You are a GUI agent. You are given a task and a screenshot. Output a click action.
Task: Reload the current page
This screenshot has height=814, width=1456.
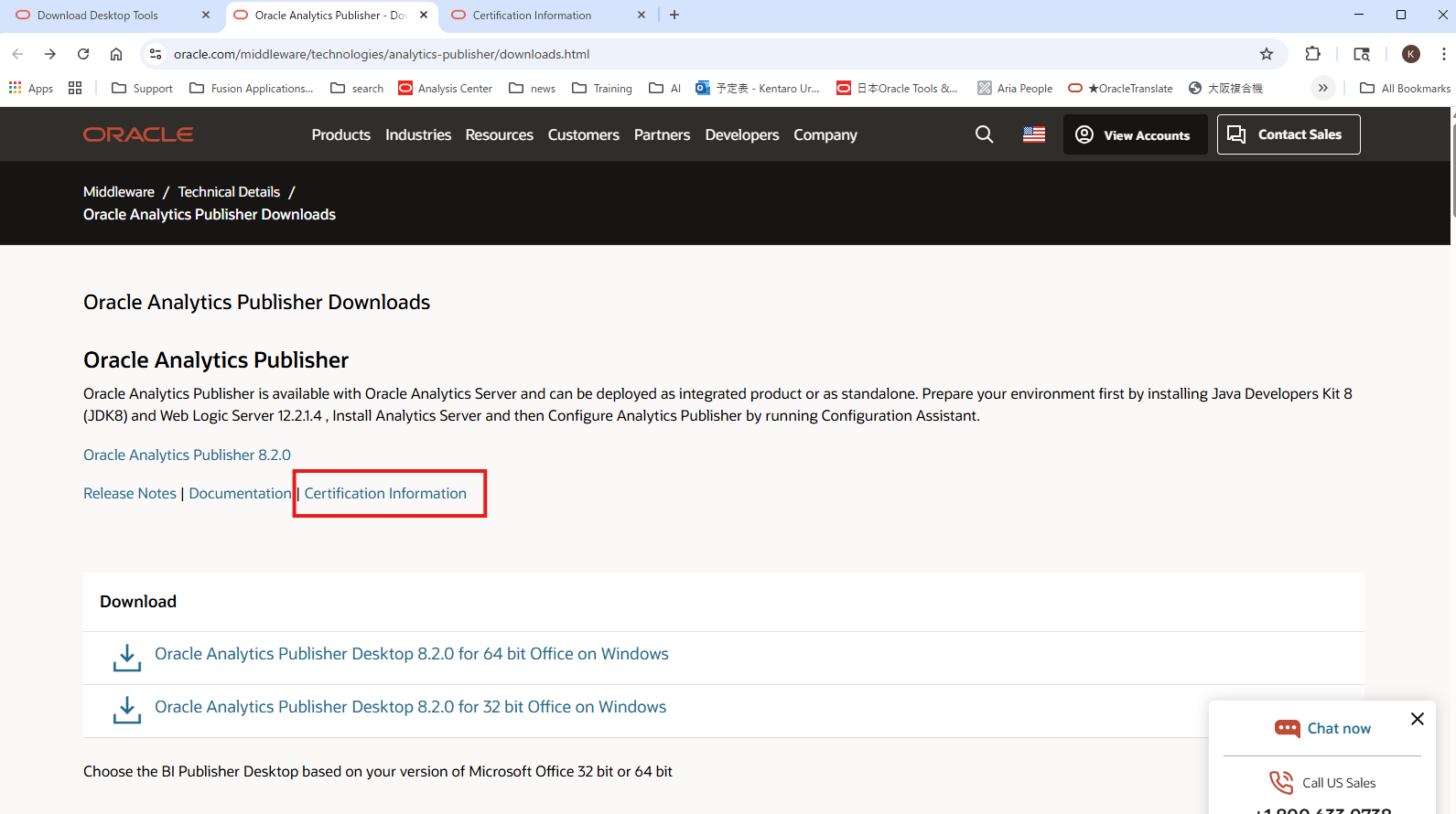[x=83, y=54]
